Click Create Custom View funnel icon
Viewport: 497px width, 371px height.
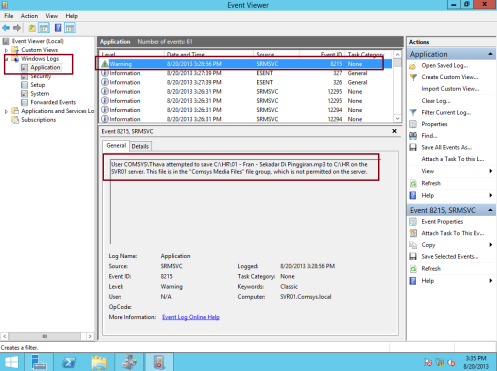click(413, 77)
